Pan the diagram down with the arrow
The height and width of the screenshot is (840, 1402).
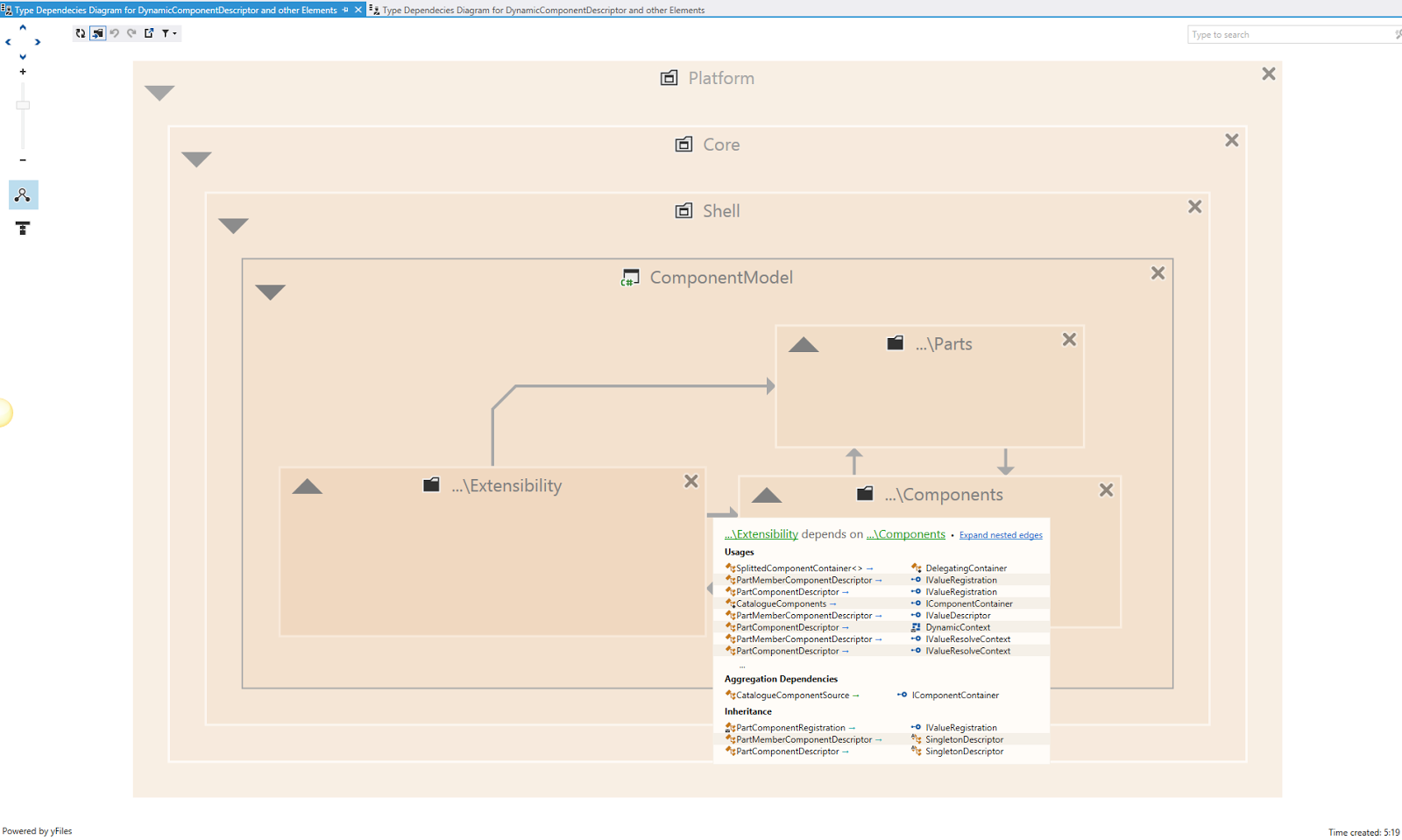pos(23,57)
